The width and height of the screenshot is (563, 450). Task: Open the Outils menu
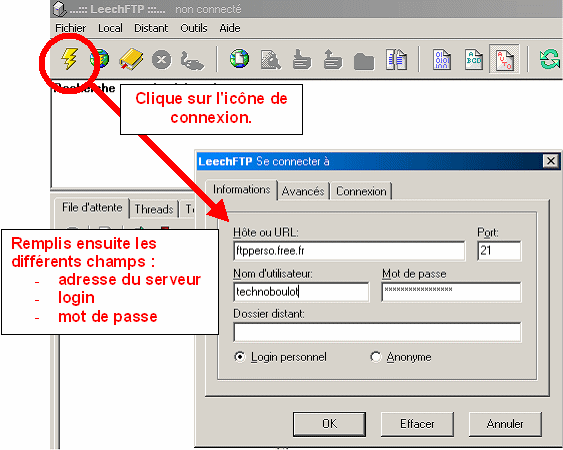pyautogui.click(x=194, y=28)
